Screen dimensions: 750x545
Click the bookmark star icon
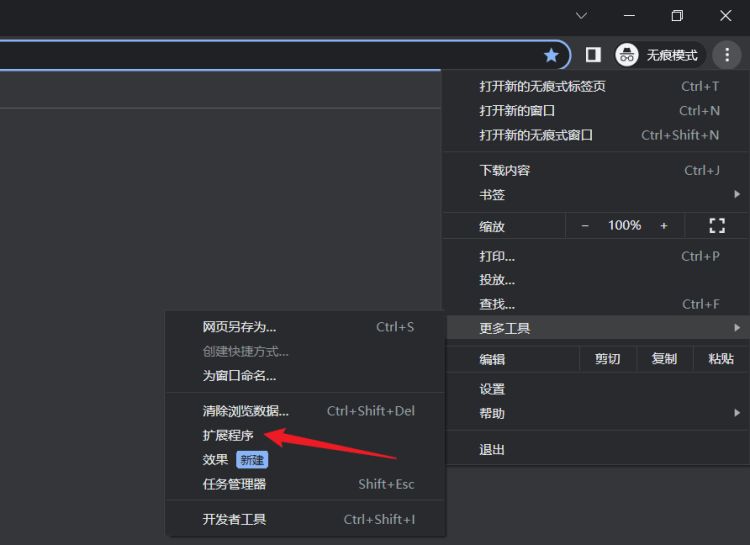coord(551,56)
